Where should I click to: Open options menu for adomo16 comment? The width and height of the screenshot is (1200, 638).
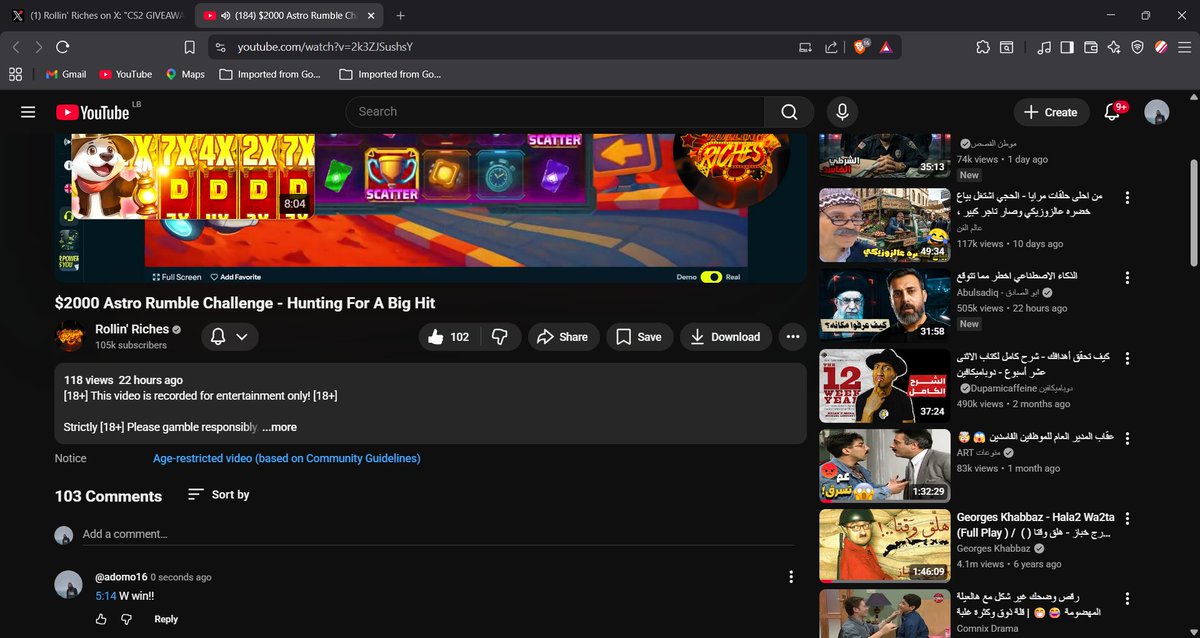791,577
